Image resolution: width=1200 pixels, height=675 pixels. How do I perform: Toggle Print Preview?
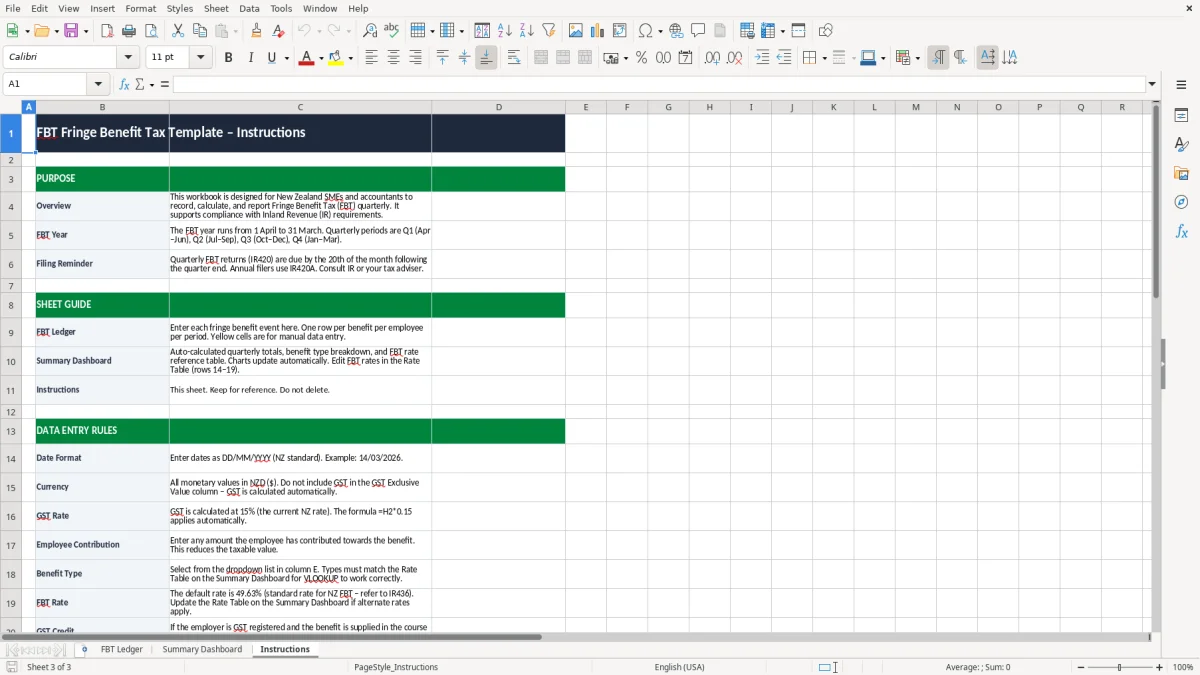coord(150,31)
